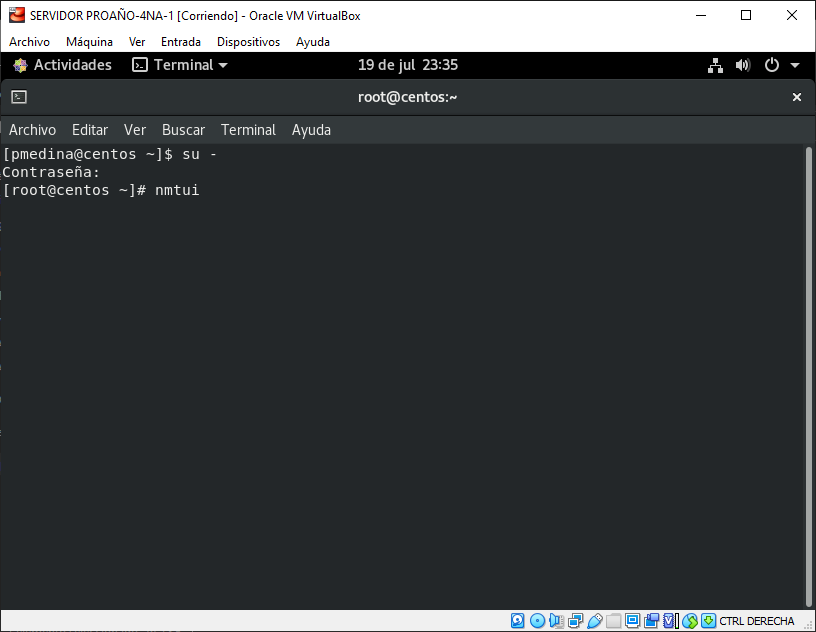Click the terminal icon in window header bar
Viewport: 816px width, 632px height.
pyautogui.click(x=19, y=97)
